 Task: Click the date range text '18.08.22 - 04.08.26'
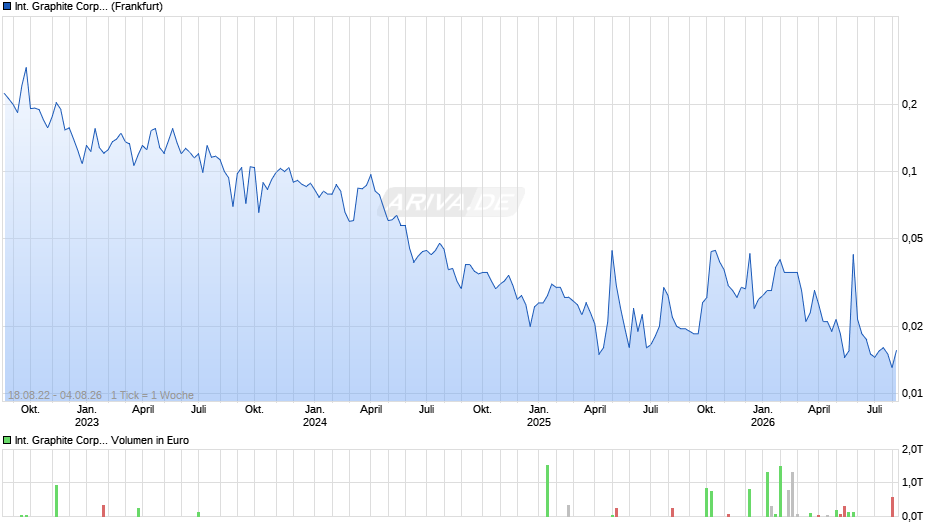pyautogui.click(x=55, y=395)
